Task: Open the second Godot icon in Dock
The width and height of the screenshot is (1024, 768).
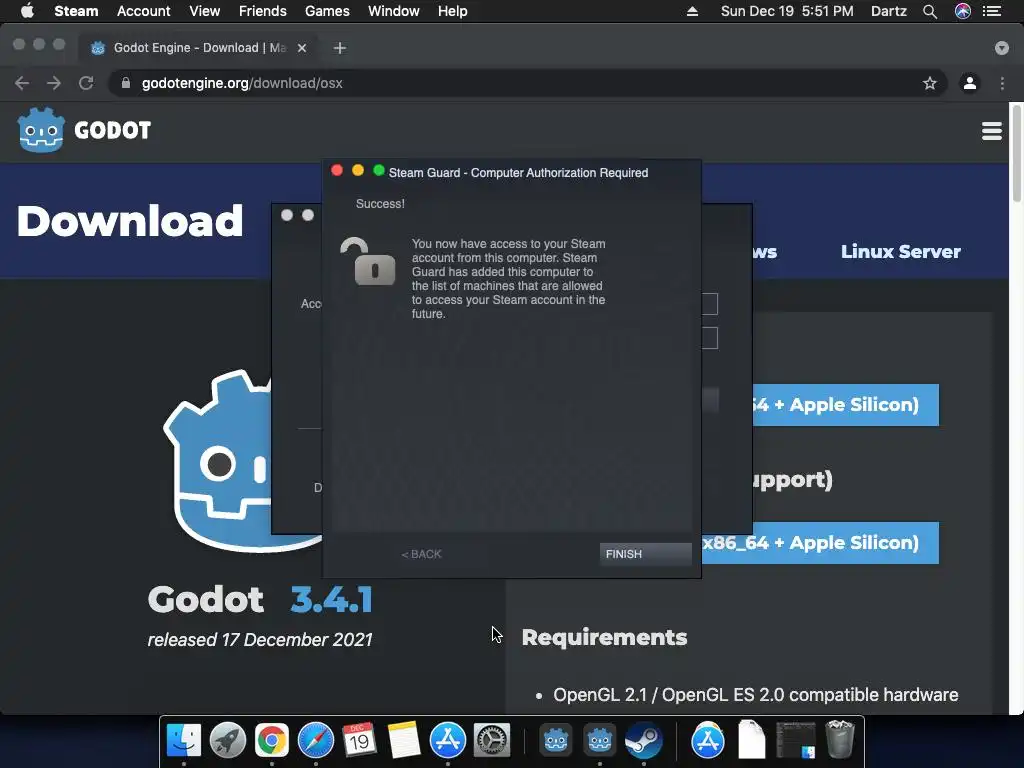Action: [x=600, y=741]
